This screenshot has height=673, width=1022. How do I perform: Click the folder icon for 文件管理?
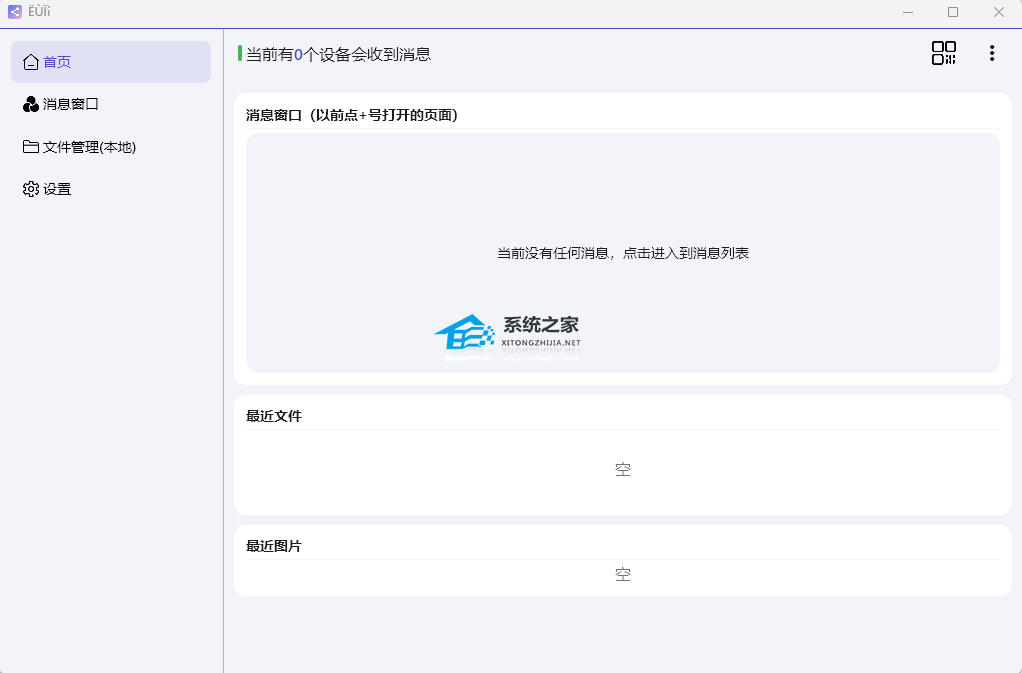[31, 147]
